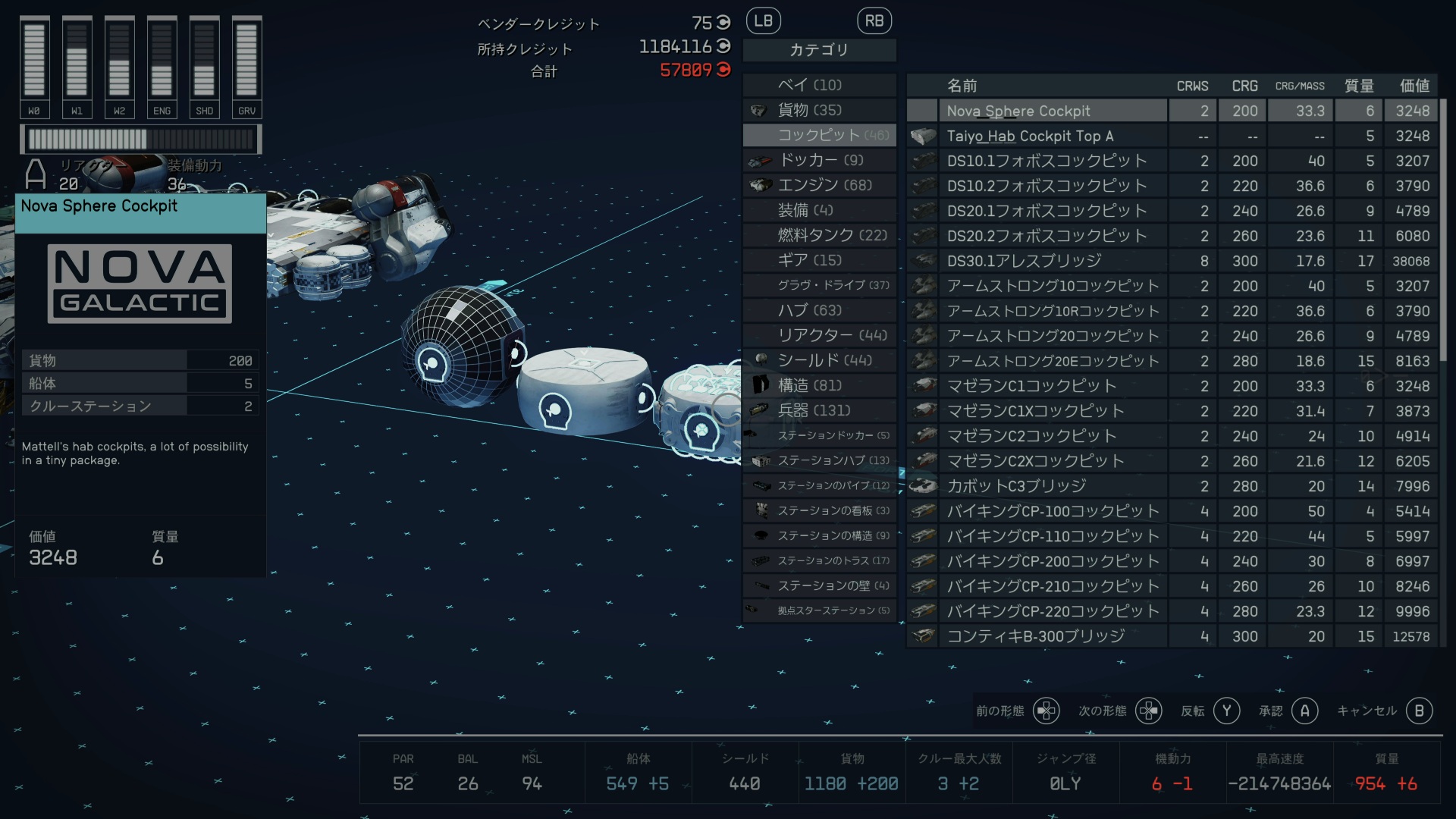This screenshot has width=1456, height=819.
Task: Click the Y button for 反転
Action: (1226, 711)
